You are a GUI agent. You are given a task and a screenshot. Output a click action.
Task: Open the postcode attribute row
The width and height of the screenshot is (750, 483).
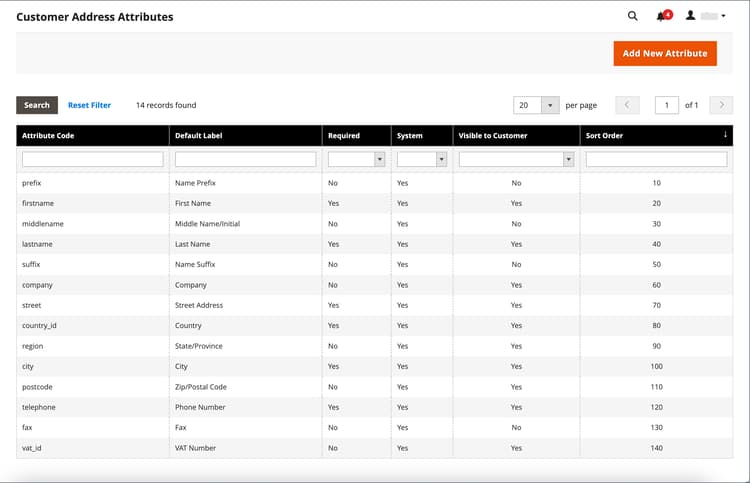point(375,387)
